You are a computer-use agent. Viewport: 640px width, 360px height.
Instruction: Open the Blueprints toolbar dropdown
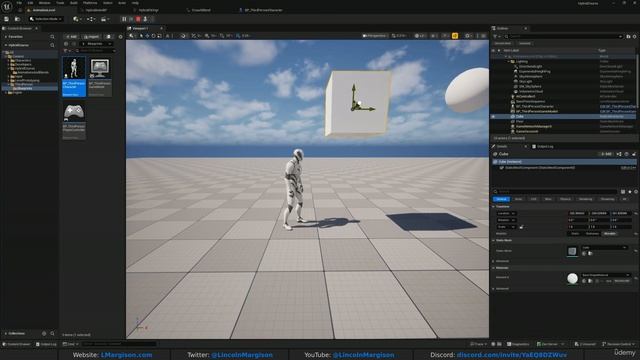(91, 19)
